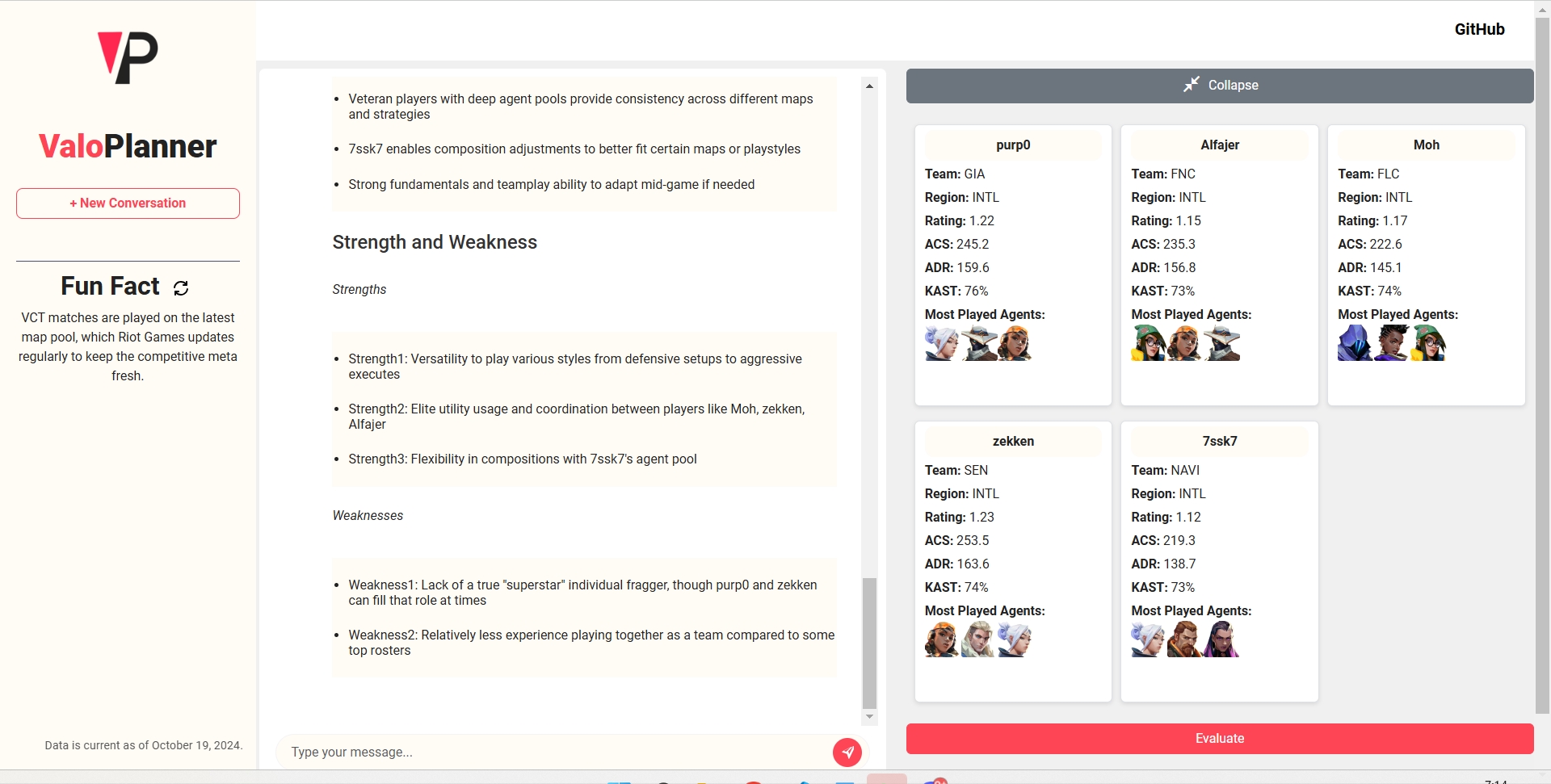The height and width of the screenshot is (784, 1551).
Task: Click Jett agent icon on 7ssk7's card
Action: (1149, 639)
